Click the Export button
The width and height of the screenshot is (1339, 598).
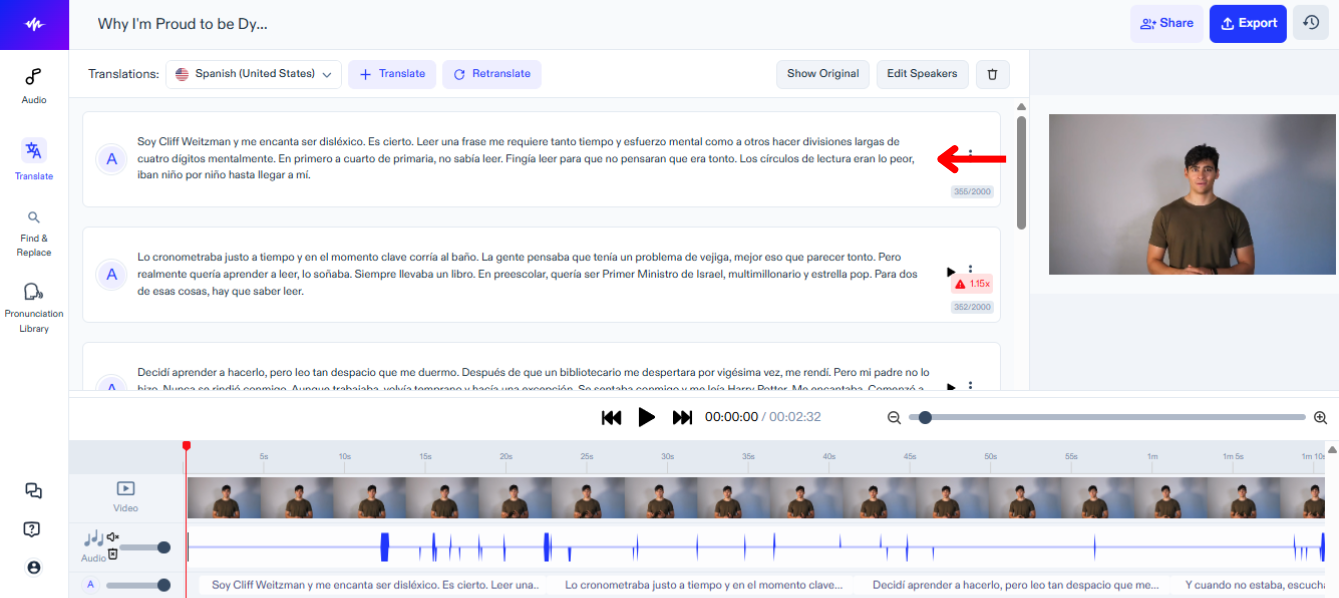[x=1247, y=22]
